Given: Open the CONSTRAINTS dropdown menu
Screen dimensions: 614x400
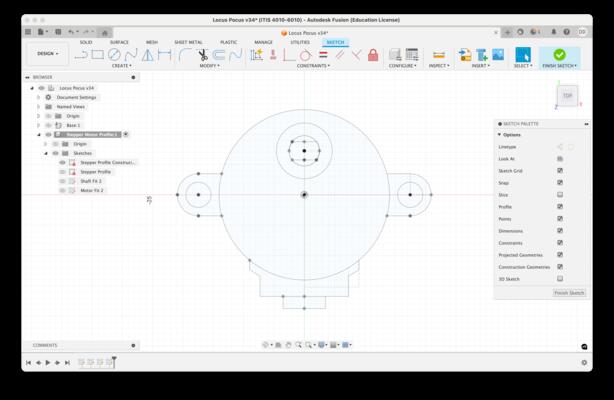Looking at the screenshot, I should (313, 66).
